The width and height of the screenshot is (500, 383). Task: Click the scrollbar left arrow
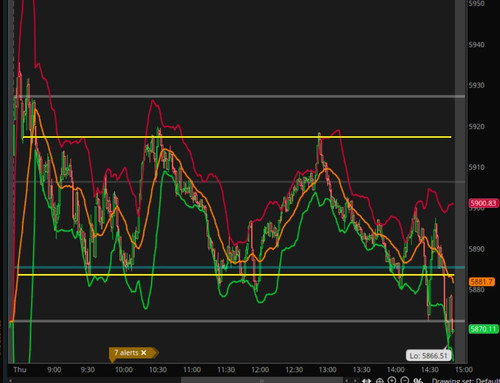[x=10, y=380]
